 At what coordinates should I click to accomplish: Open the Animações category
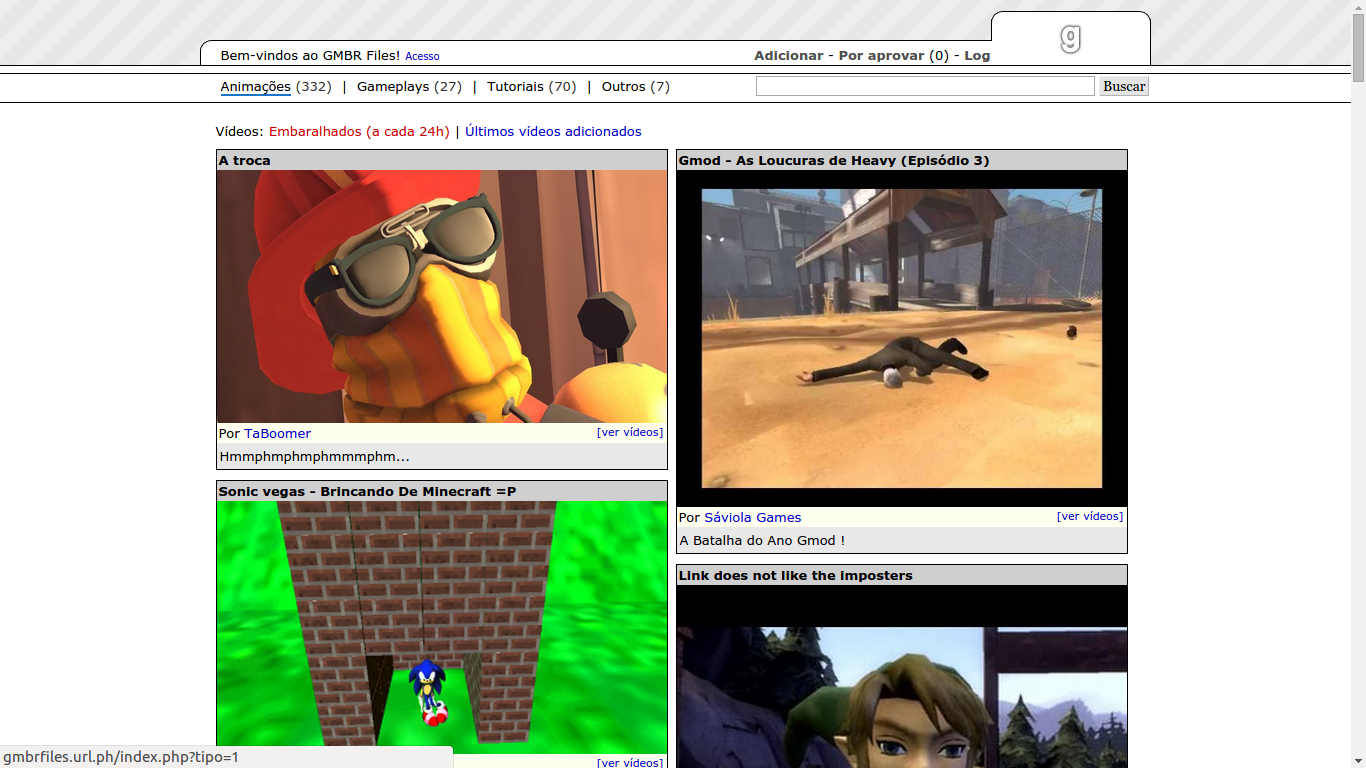pyautogui.click(x=255, y=87)
